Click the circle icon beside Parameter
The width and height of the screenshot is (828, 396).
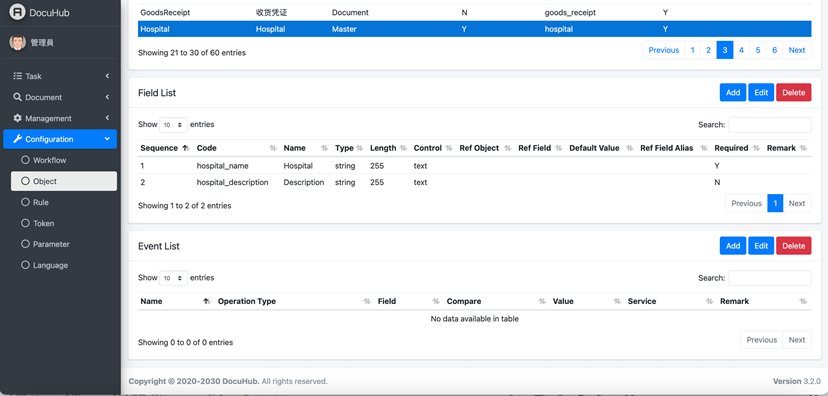(x=25, y=244)
